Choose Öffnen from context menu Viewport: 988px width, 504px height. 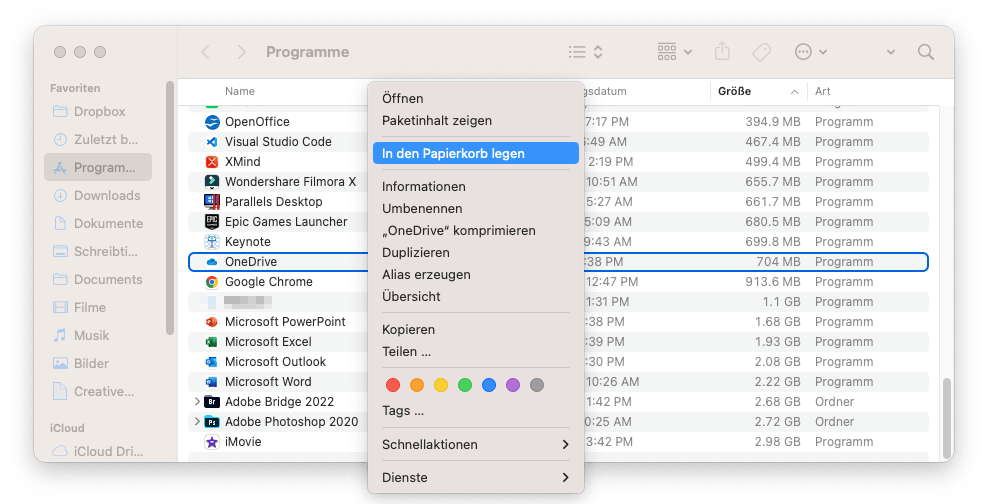click(476, 99)
